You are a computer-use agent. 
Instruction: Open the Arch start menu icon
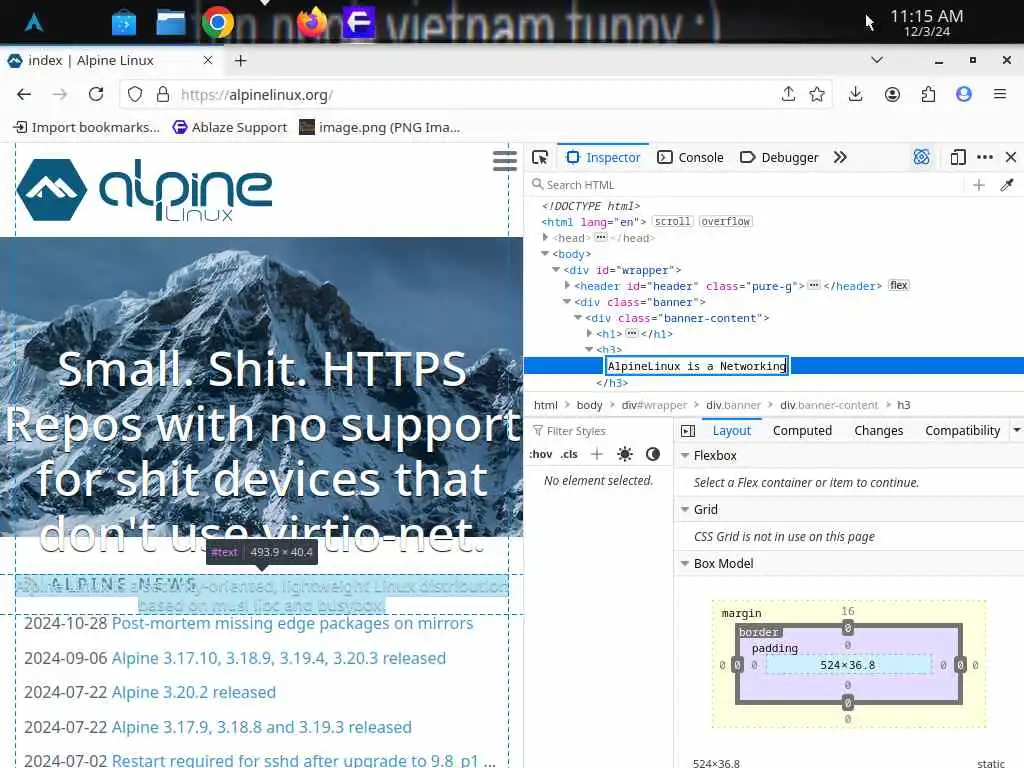(34, 23)
